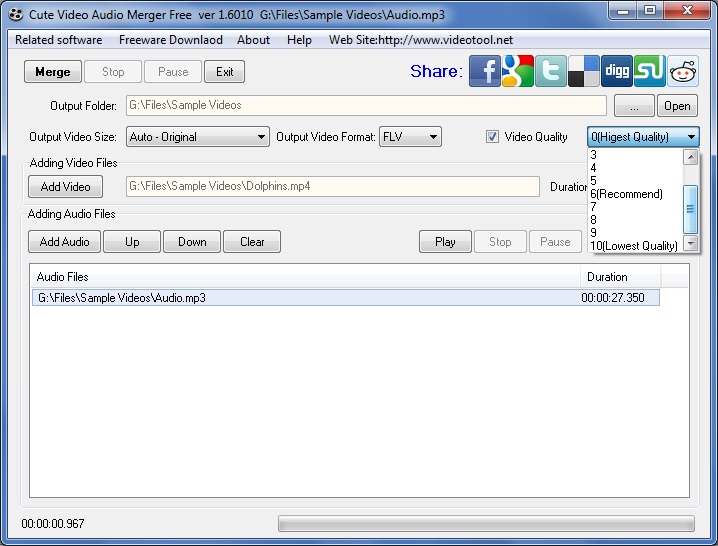This screenshot has width=718, height=546.
Task: Open the output folder with Open button
Action: 677,106
